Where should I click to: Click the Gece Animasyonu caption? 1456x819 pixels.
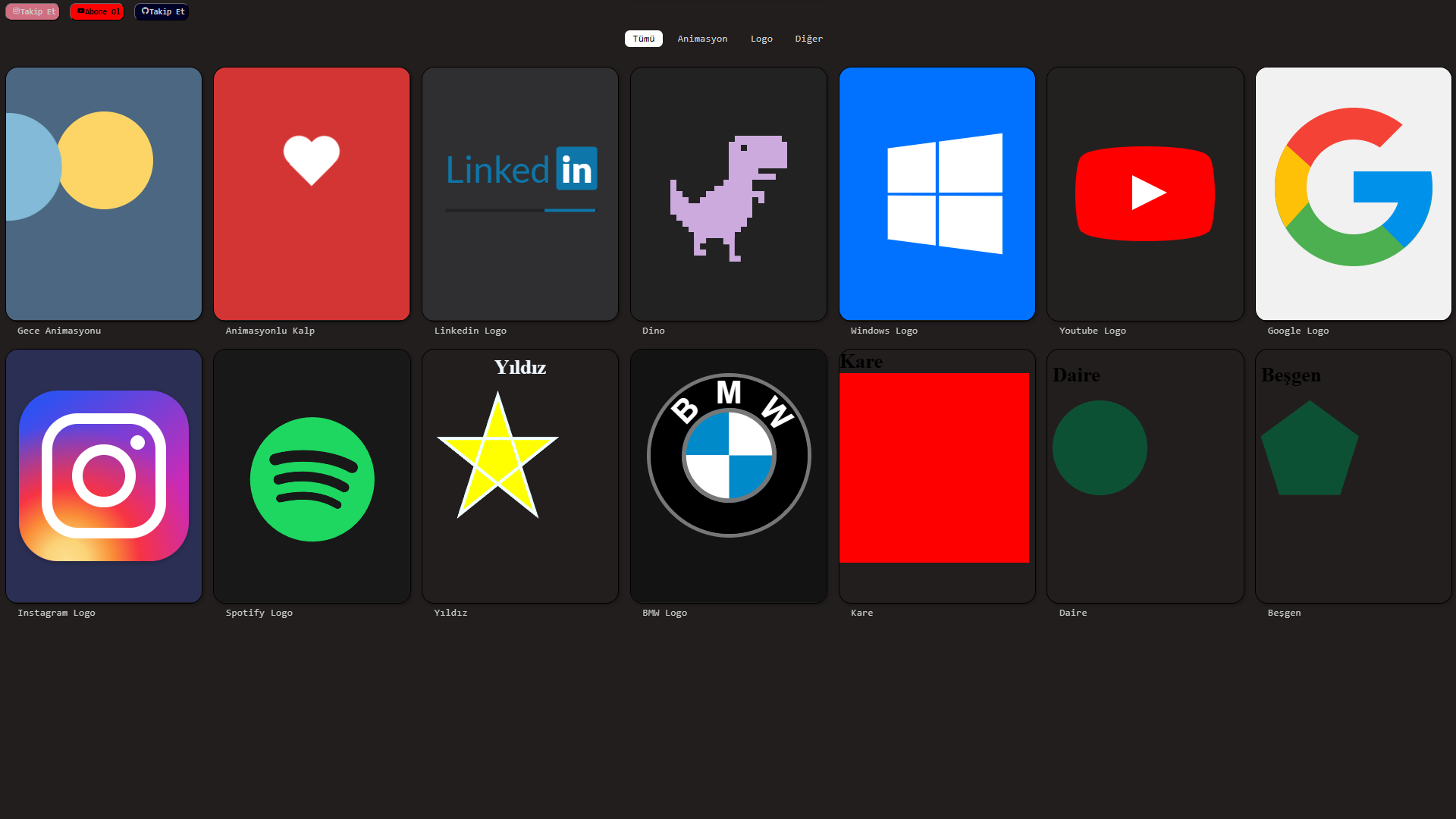59,331
